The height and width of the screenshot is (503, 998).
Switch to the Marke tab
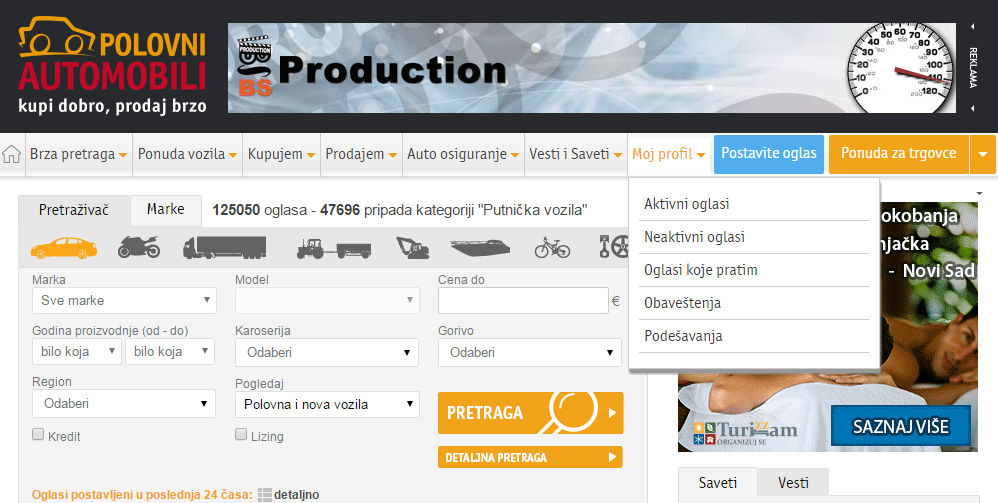click(165, 209)
